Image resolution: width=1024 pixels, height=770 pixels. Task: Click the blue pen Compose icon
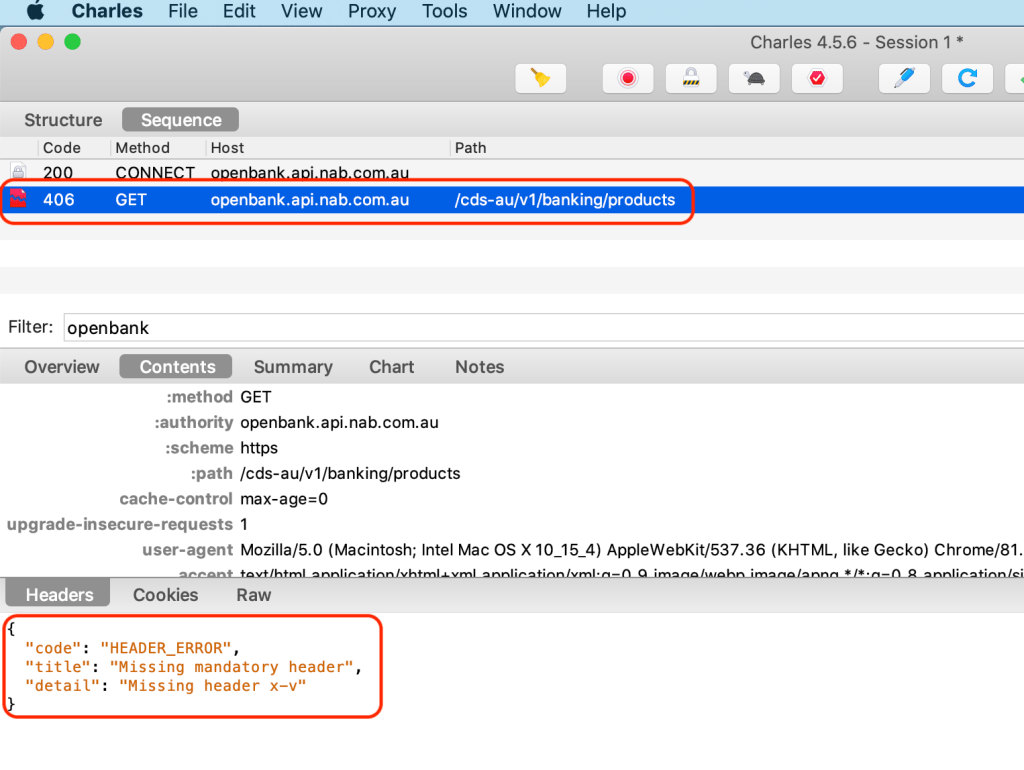904,78
